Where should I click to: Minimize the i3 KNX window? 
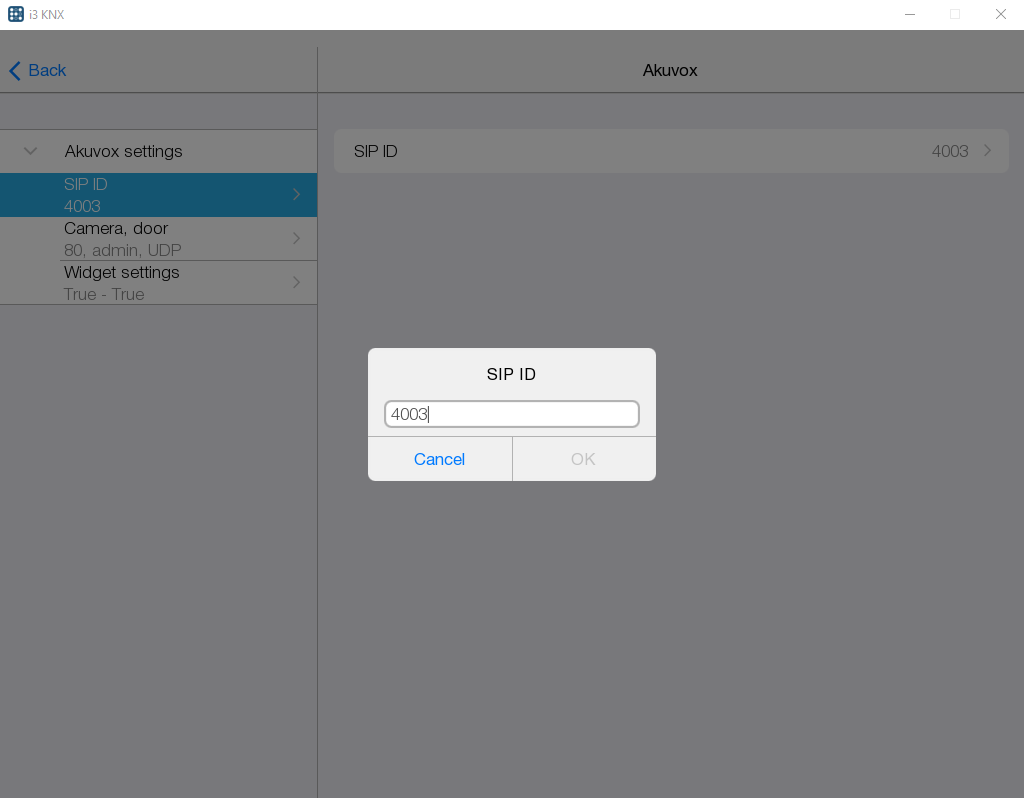pyautogui.click(x=910, y=14)
